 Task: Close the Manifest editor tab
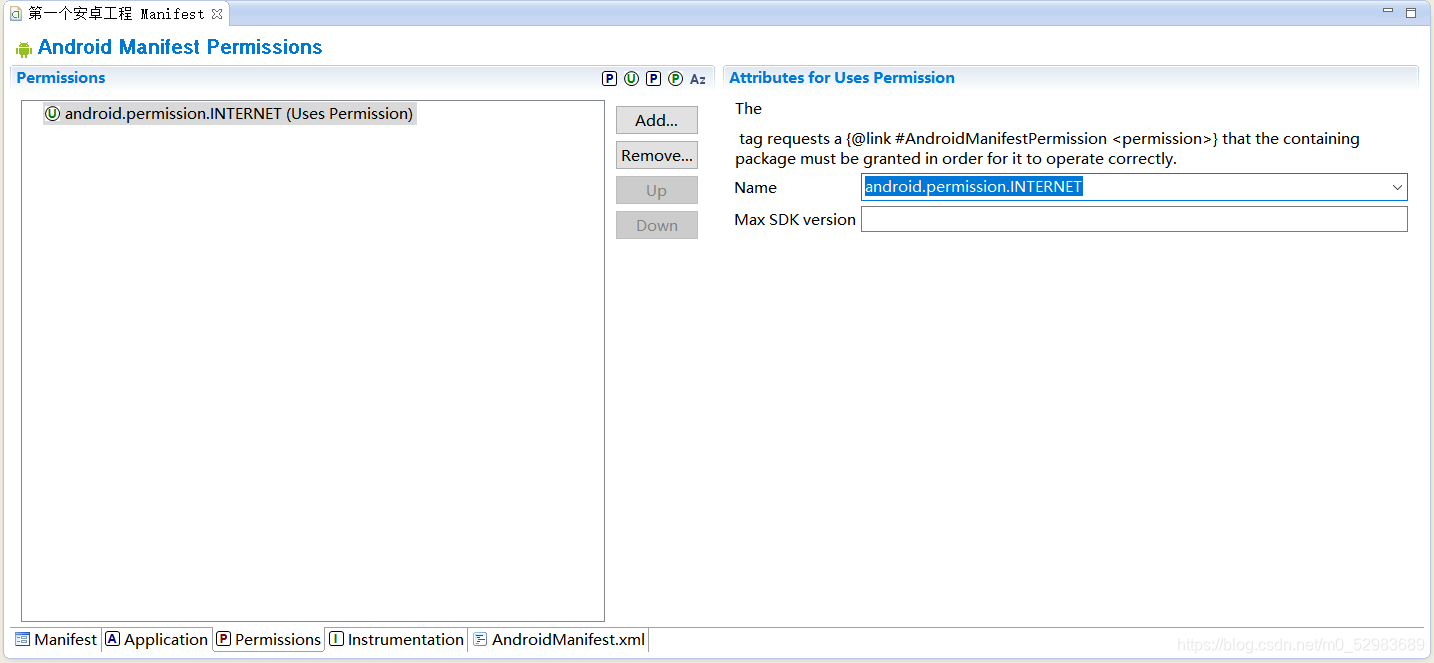coord(217,14)
